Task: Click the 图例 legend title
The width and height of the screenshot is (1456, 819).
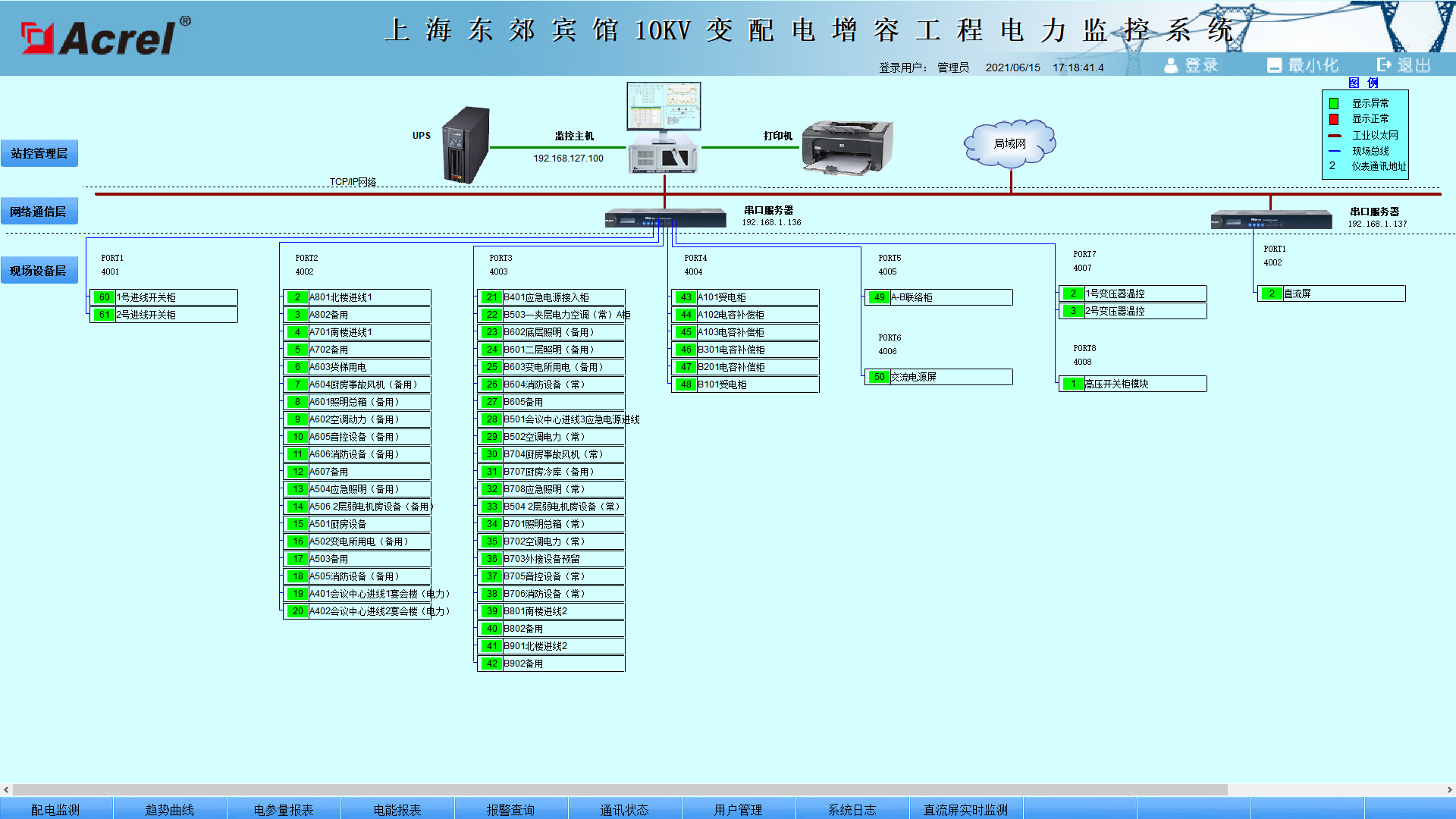Action: click(x=1363, y=83)
